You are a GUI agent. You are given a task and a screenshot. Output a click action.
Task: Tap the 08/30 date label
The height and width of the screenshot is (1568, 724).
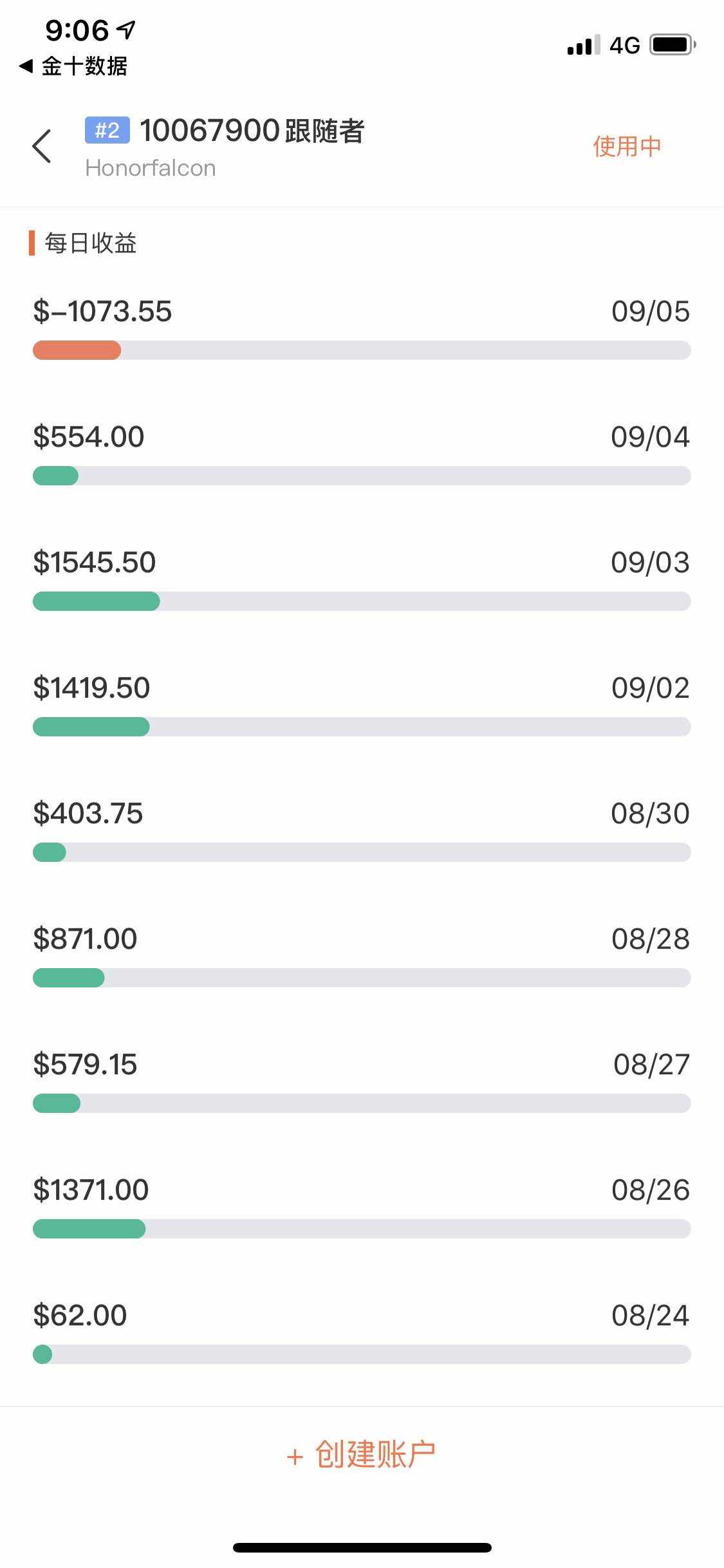(x=650, y=814)
